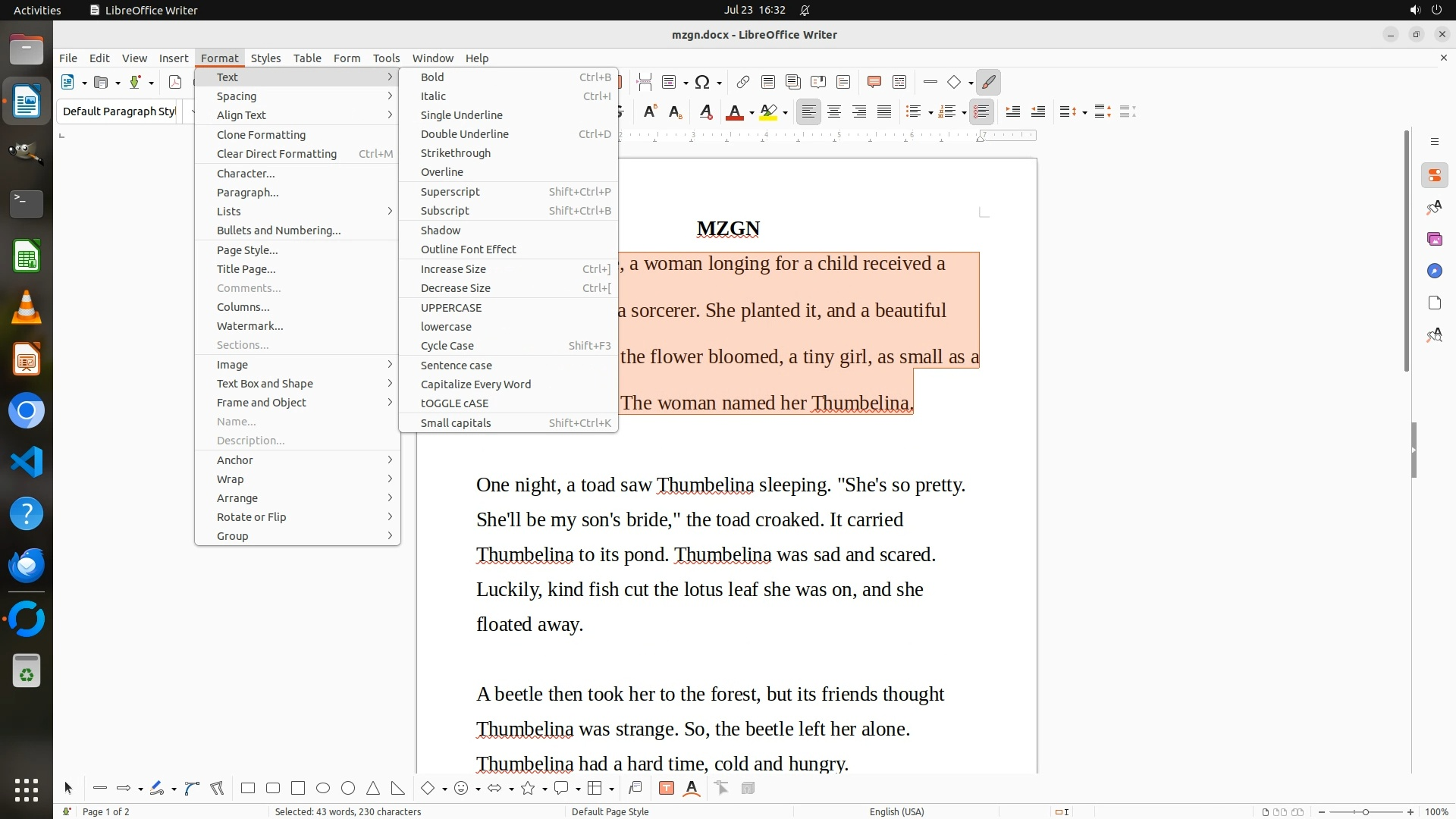Toggle the Align Left button

[808, 112]
